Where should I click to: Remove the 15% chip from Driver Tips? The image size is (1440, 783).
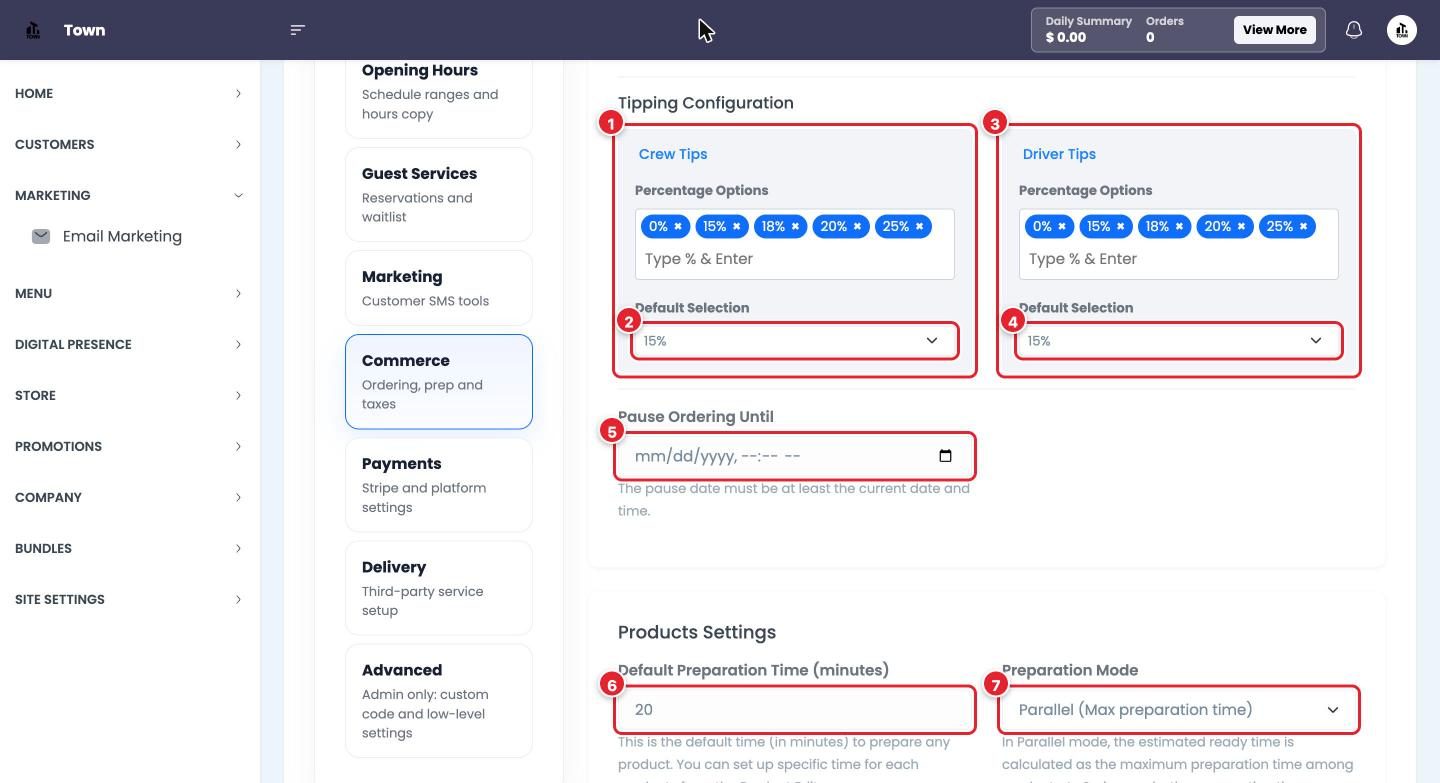coord(1121,226)
